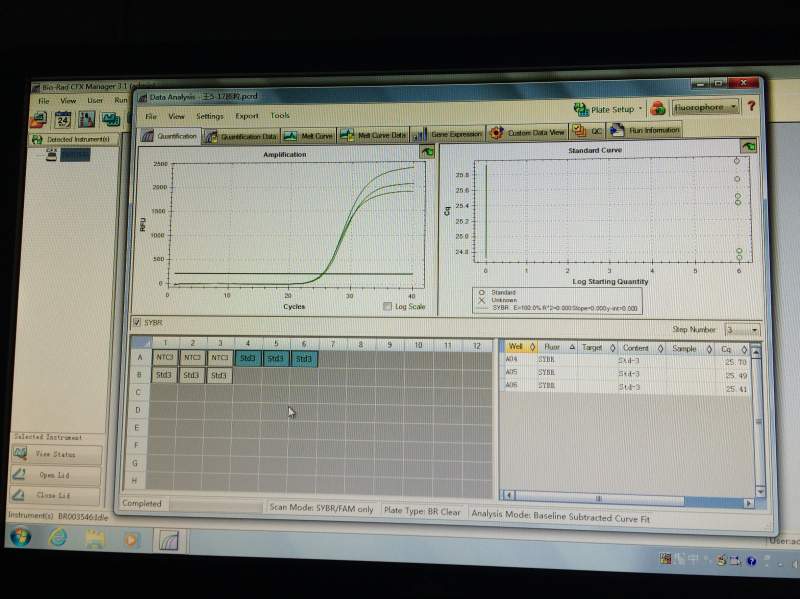
Task: Open the Fluorophore dropdown
Action: coord(705,107)
